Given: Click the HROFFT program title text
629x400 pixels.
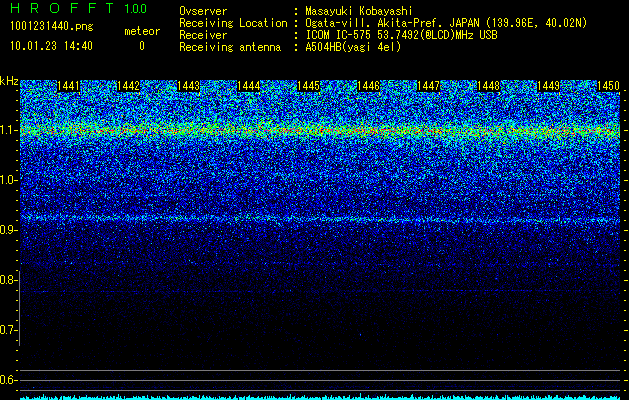Looking at the screenshot, I should click(63, 8).
